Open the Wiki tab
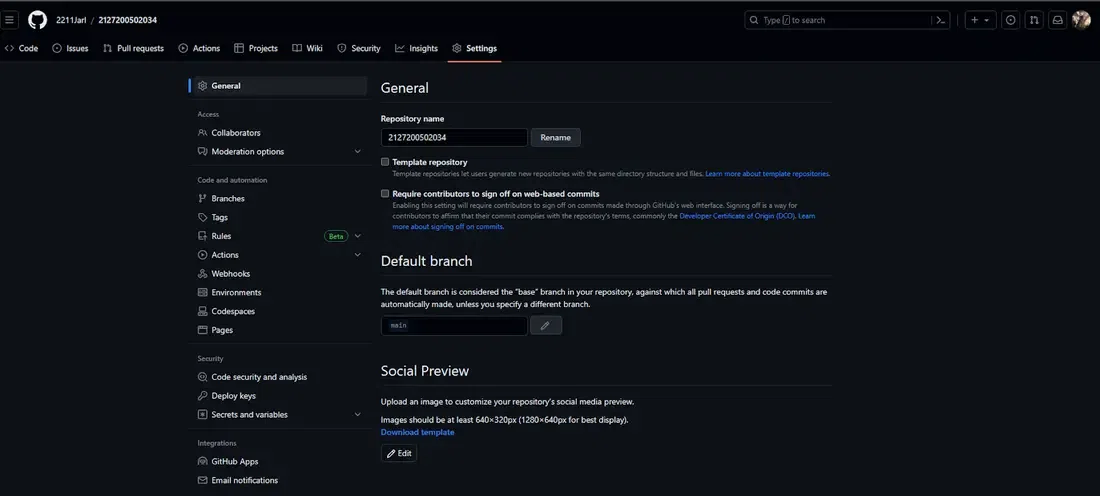The height and width of the screenshot is (496, 1100). coord(307,48)
